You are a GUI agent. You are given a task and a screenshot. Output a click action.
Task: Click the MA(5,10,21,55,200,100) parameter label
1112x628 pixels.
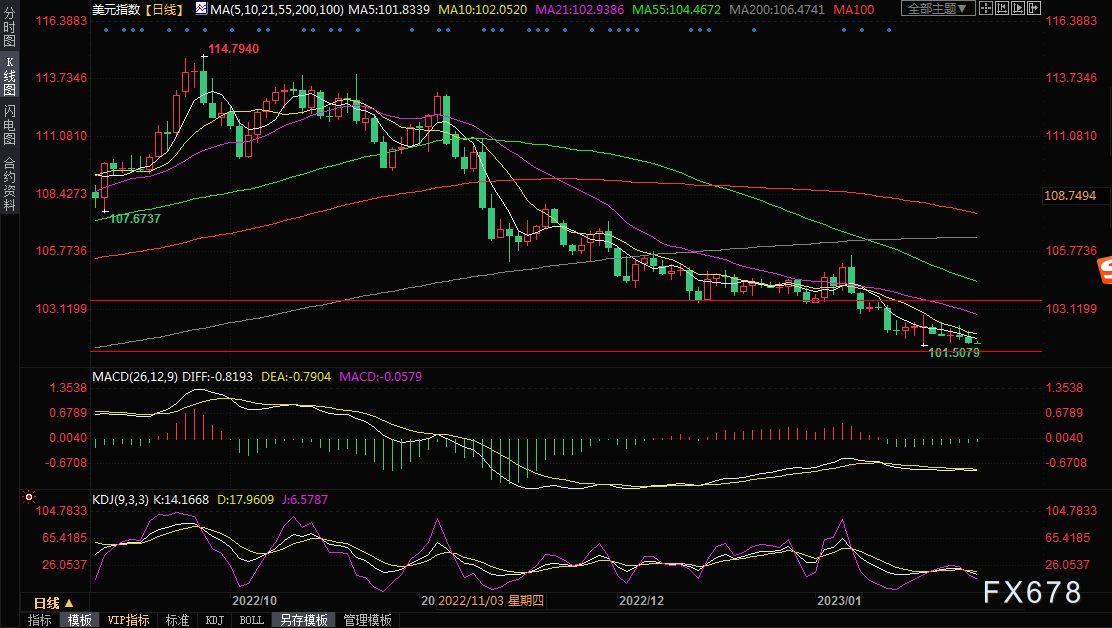click(277, 9)
